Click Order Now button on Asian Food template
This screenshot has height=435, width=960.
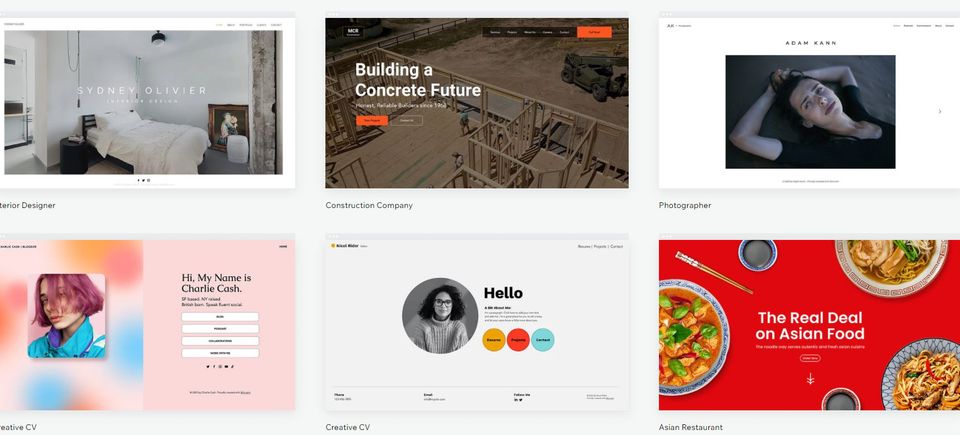[809, 358]
